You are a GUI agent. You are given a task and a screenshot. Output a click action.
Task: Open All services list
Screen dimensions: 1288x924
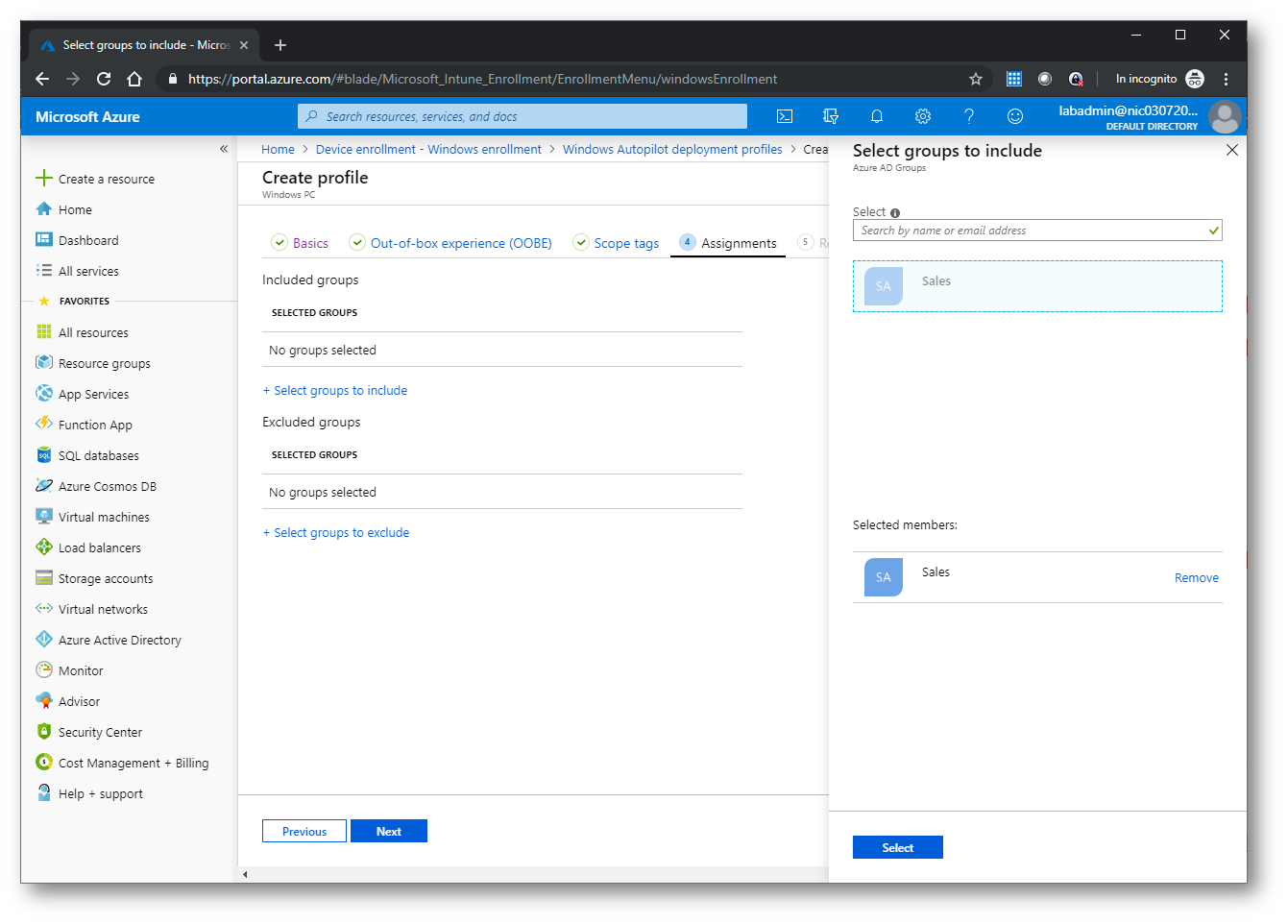coord(88,271)
